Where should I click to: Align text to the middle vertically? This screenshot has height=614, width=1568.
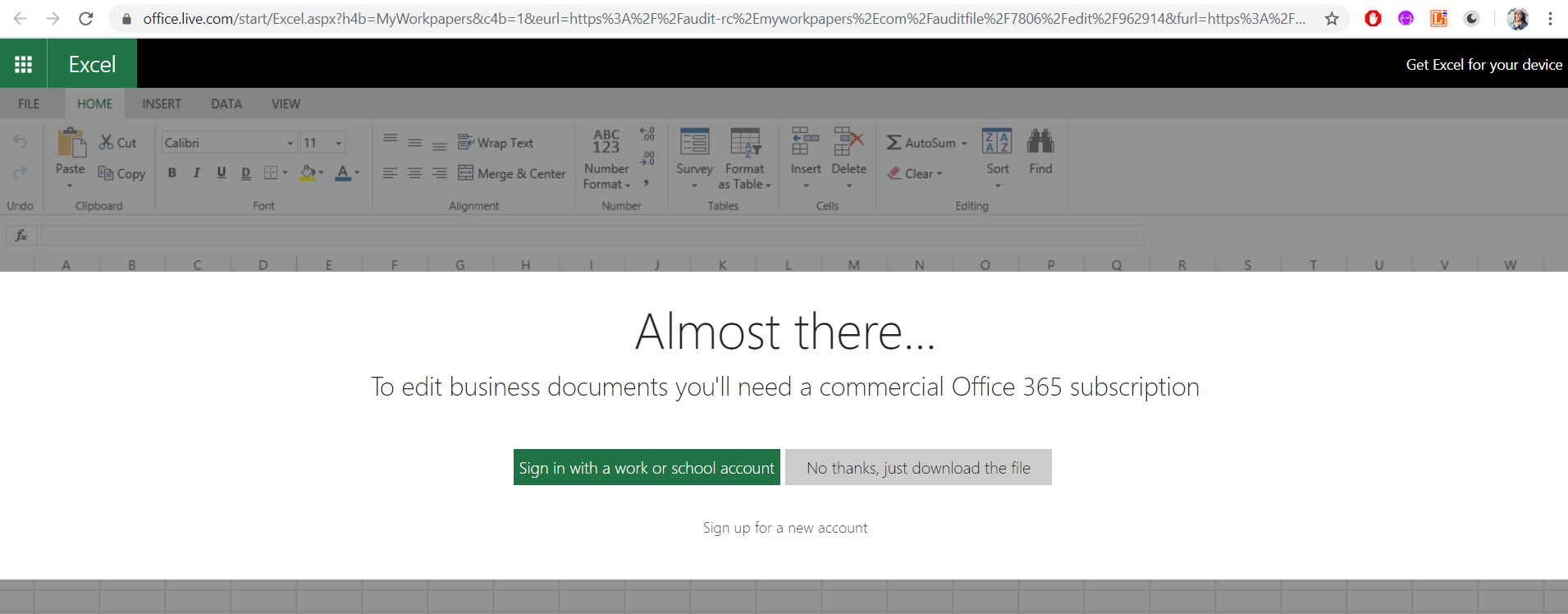click(415, 143)
